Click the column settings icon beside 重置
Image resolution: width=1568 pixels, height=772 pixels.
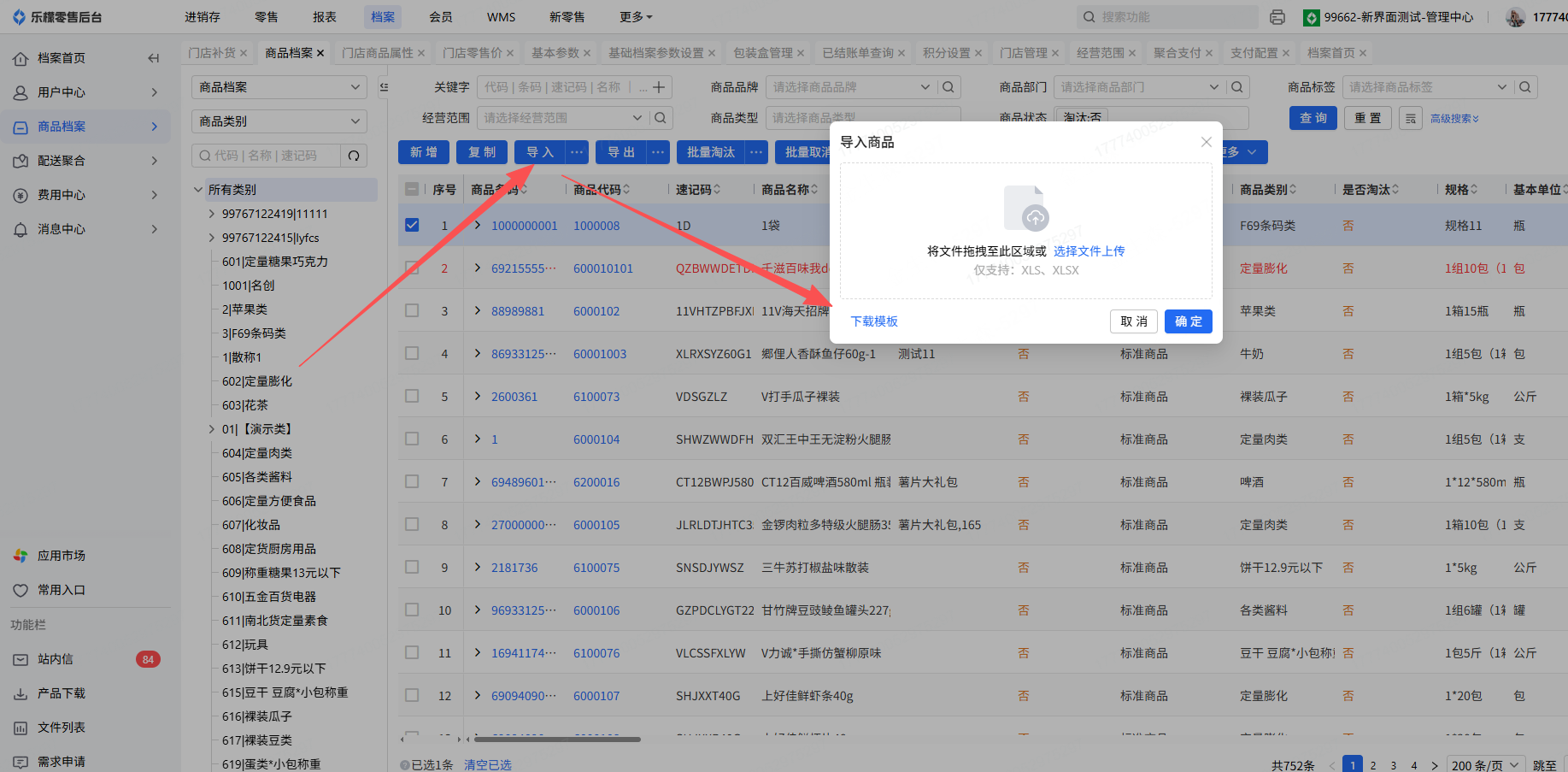click(1411, 118)
